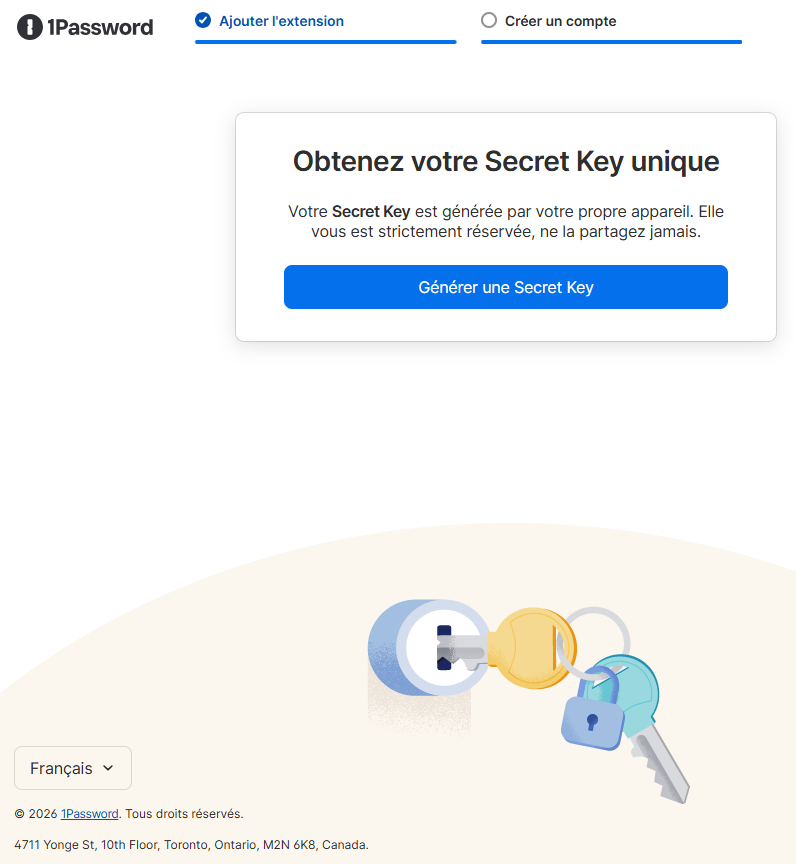Expand the language selector options

click(x=72, y=768)
